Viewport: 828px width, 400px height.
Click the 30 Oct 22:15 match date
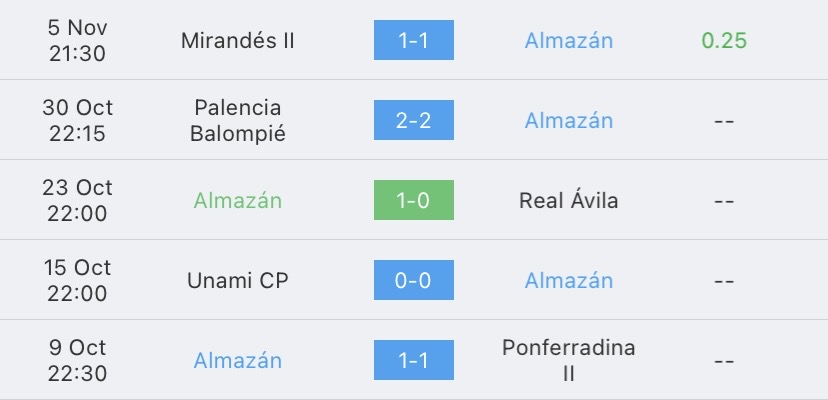tap(80, 120)
